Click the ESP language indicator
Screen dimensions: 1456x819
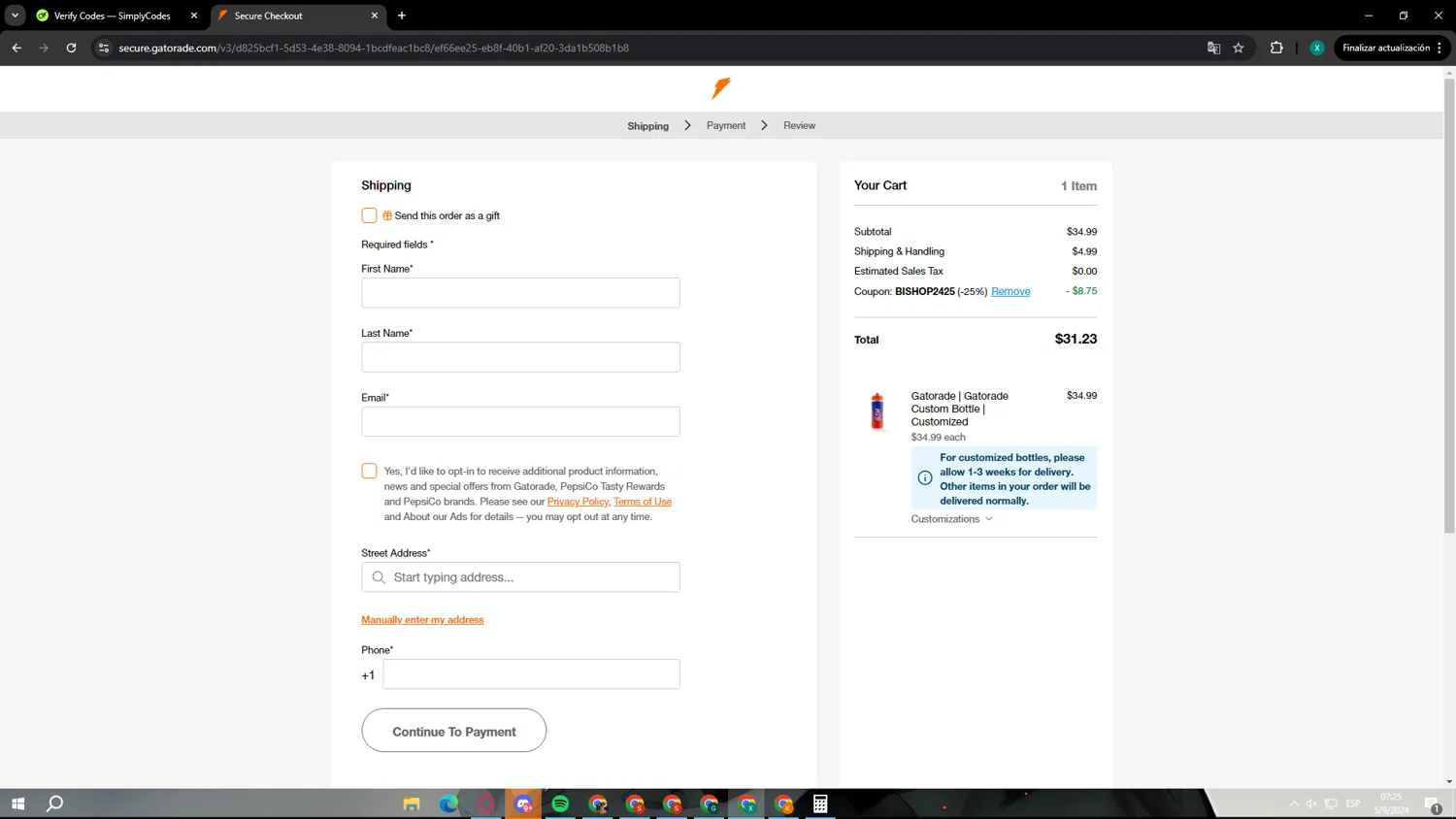pos(1353,803)
